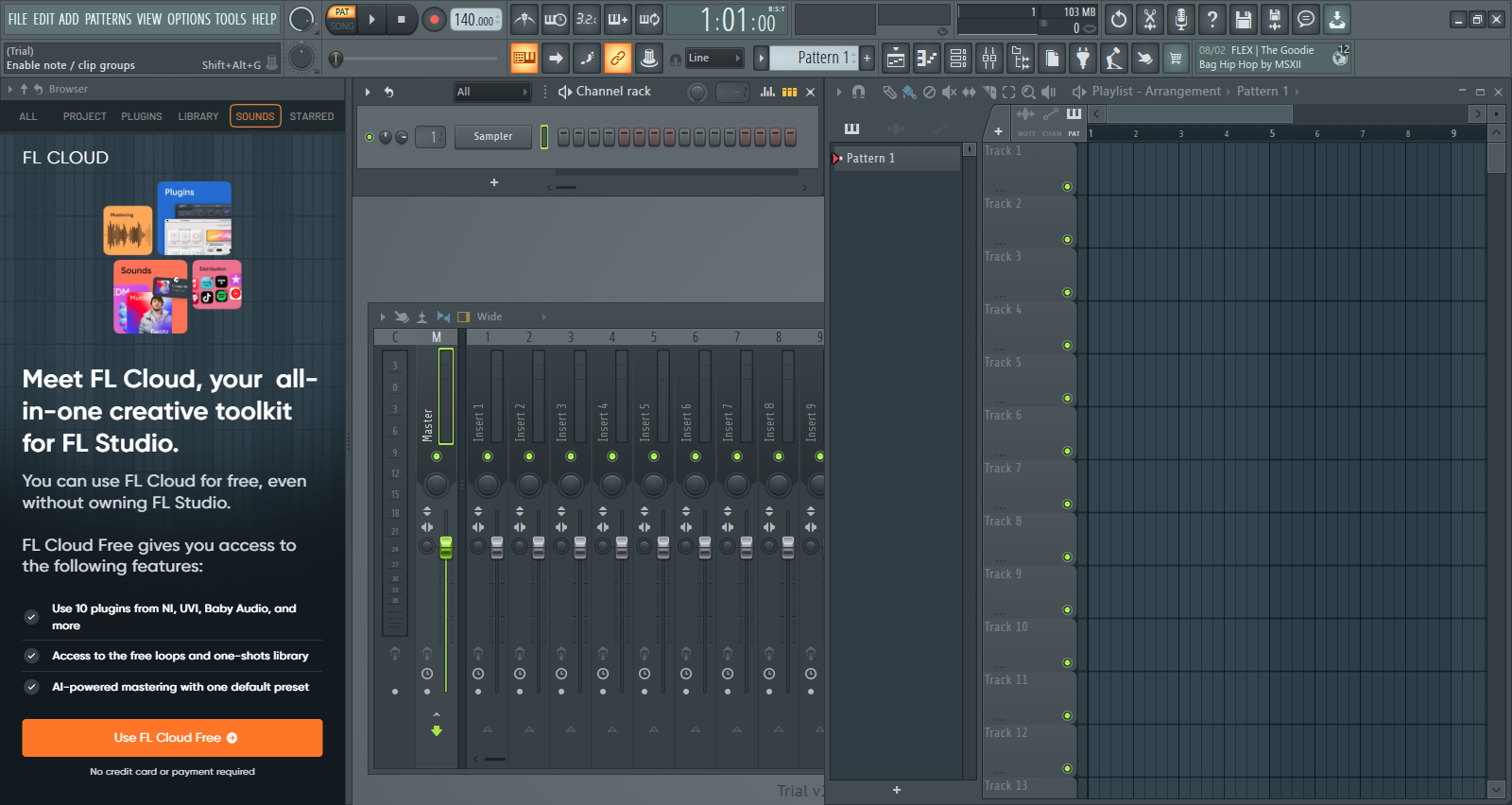Open the project picker icon
Image resolution: width=1512 pixels, height=805 pixels.
pyautogui.click(x=1052, y=58)
